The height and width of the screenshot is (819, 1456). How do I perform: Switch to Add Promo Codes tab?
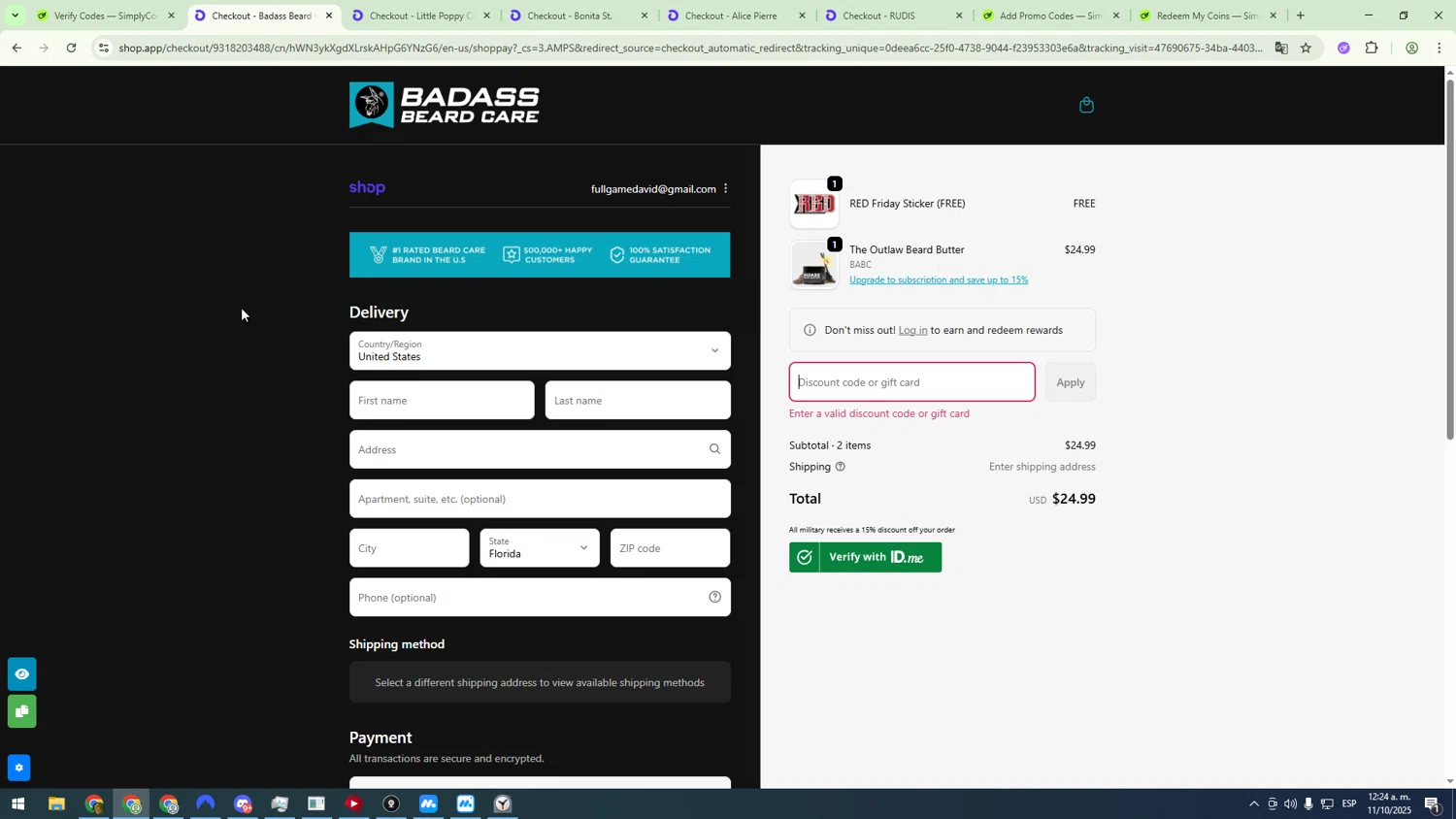tap(1051, 16)
